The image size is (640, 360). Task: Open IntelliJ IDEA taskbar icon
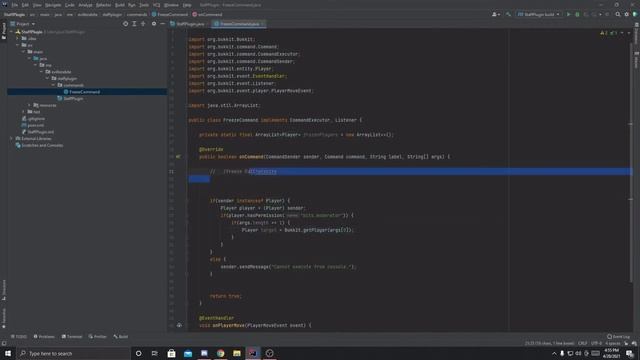click(x=253, y=353)
